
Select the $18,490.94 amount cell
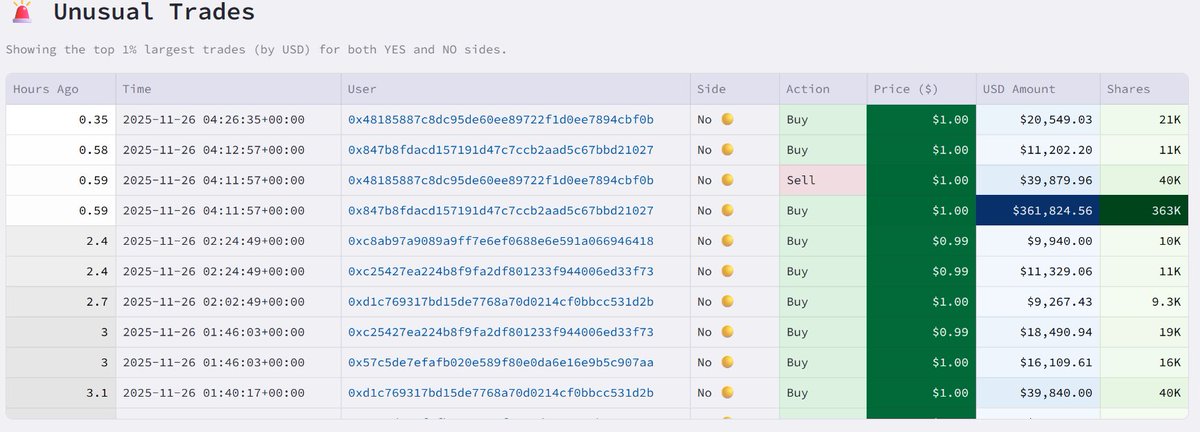pos(1038,332)
